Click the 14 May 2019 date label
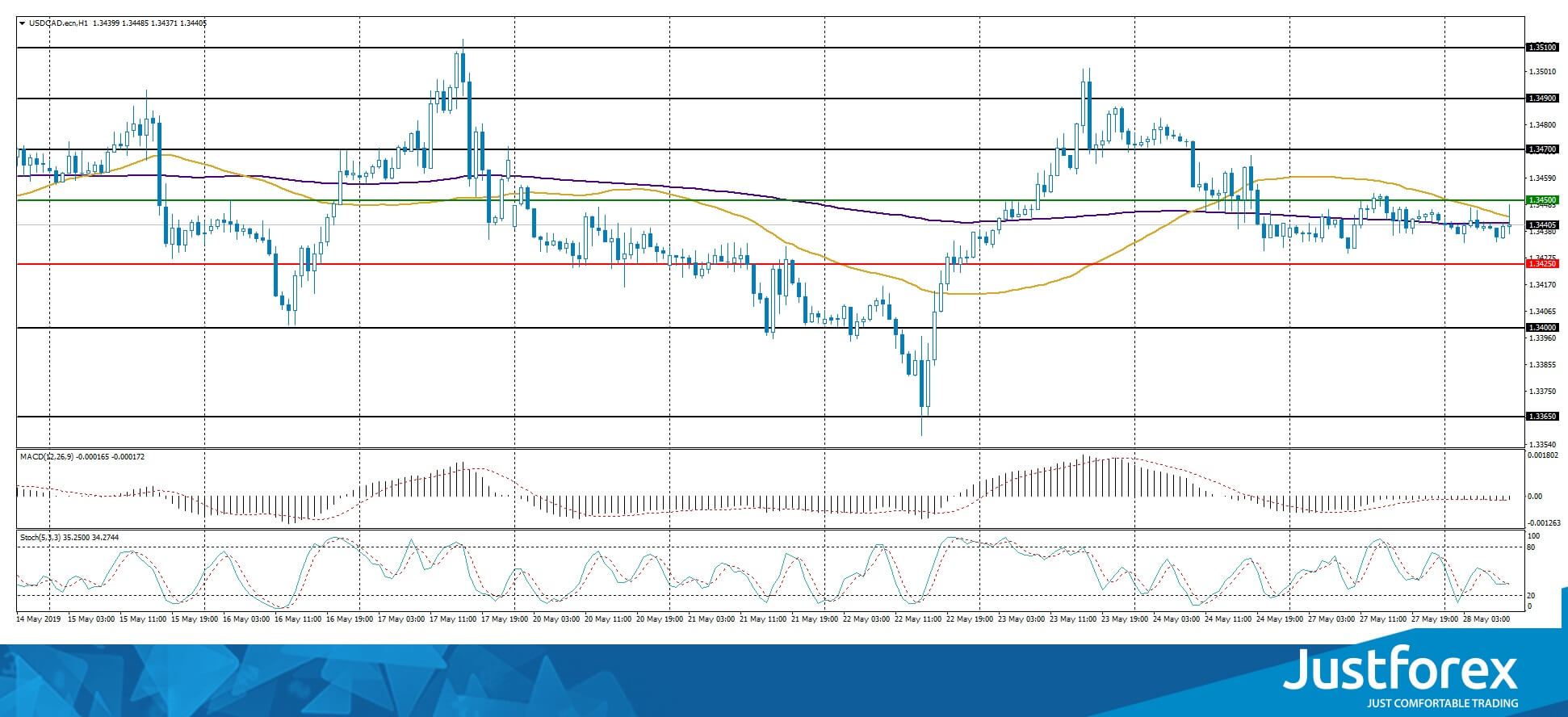 coord(39,619)
